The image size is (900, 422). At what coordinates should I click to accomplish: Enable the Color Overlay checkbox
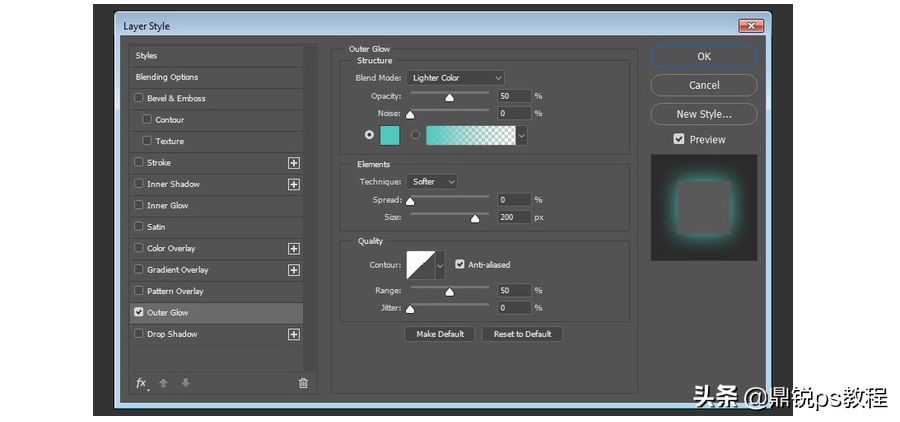coord(138,248)
